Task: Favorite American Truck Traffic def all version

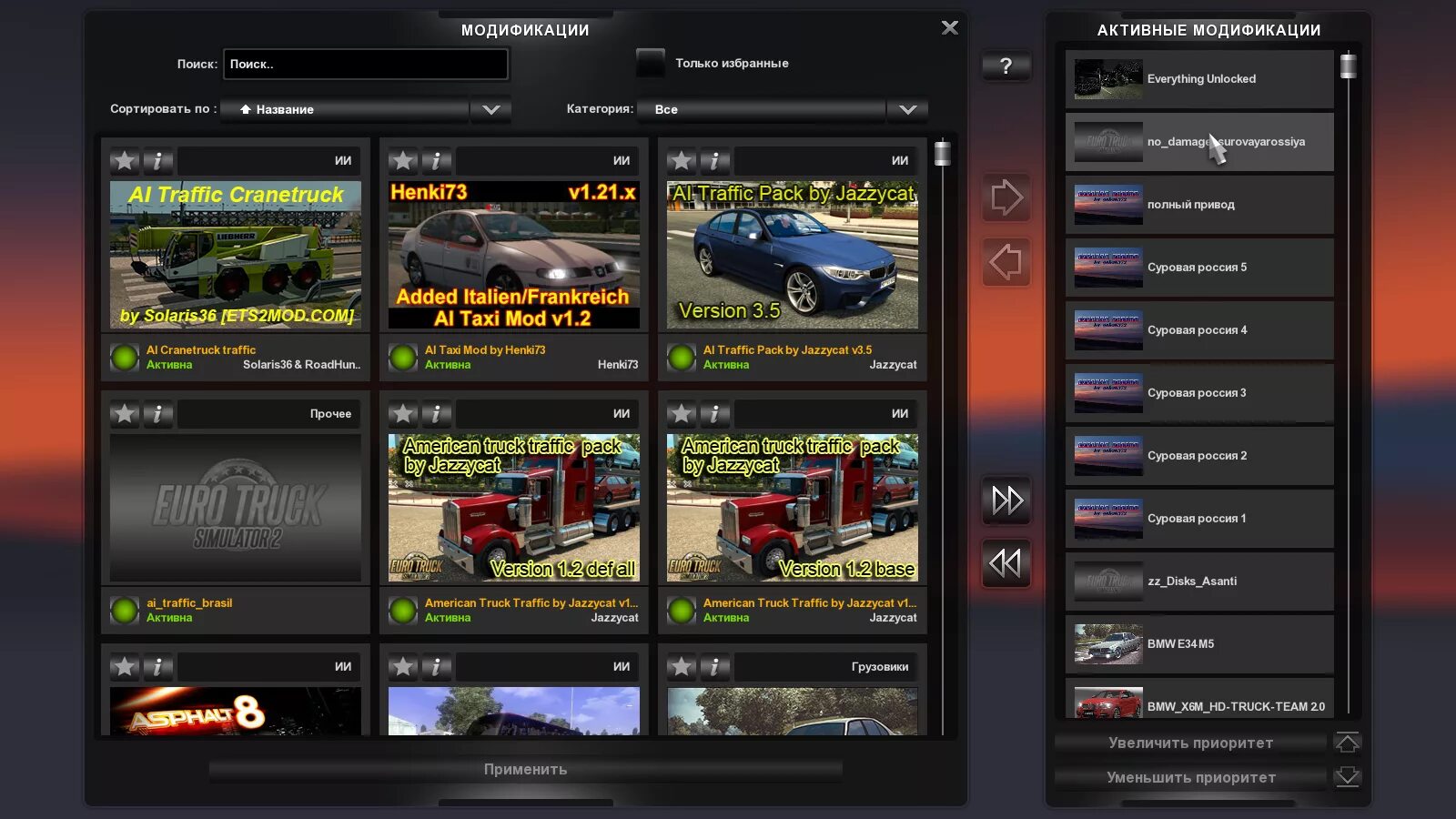Action: tap(403, 414)
